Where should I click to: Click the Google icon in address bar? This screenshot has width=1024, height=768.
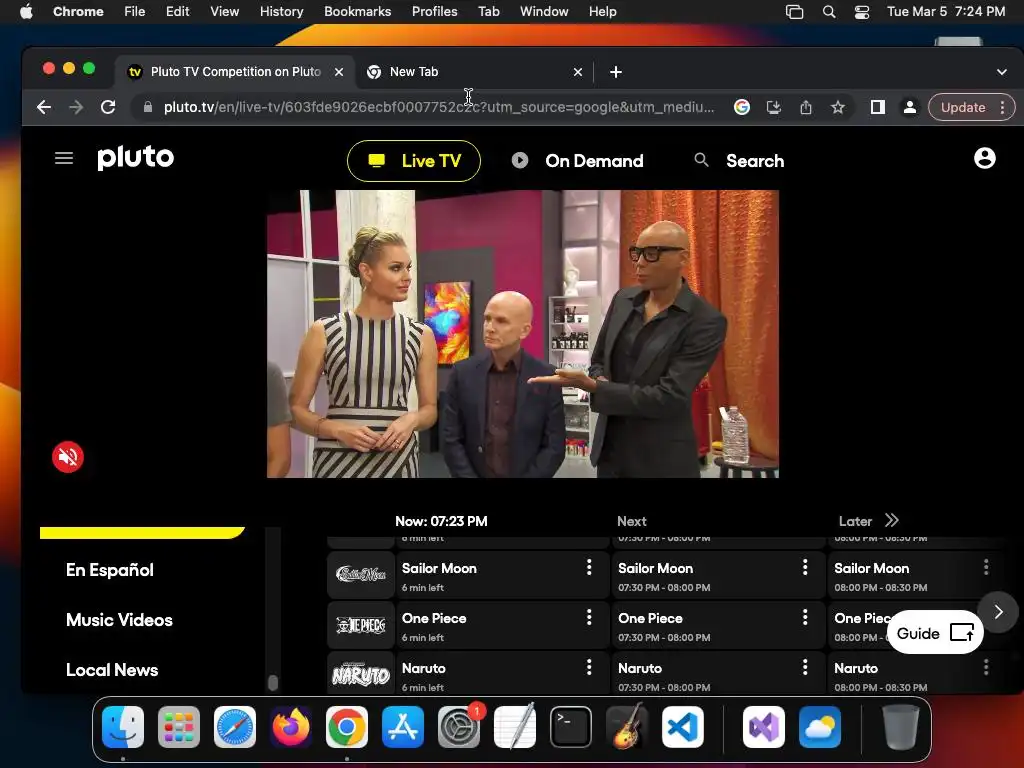click(742, 107)
